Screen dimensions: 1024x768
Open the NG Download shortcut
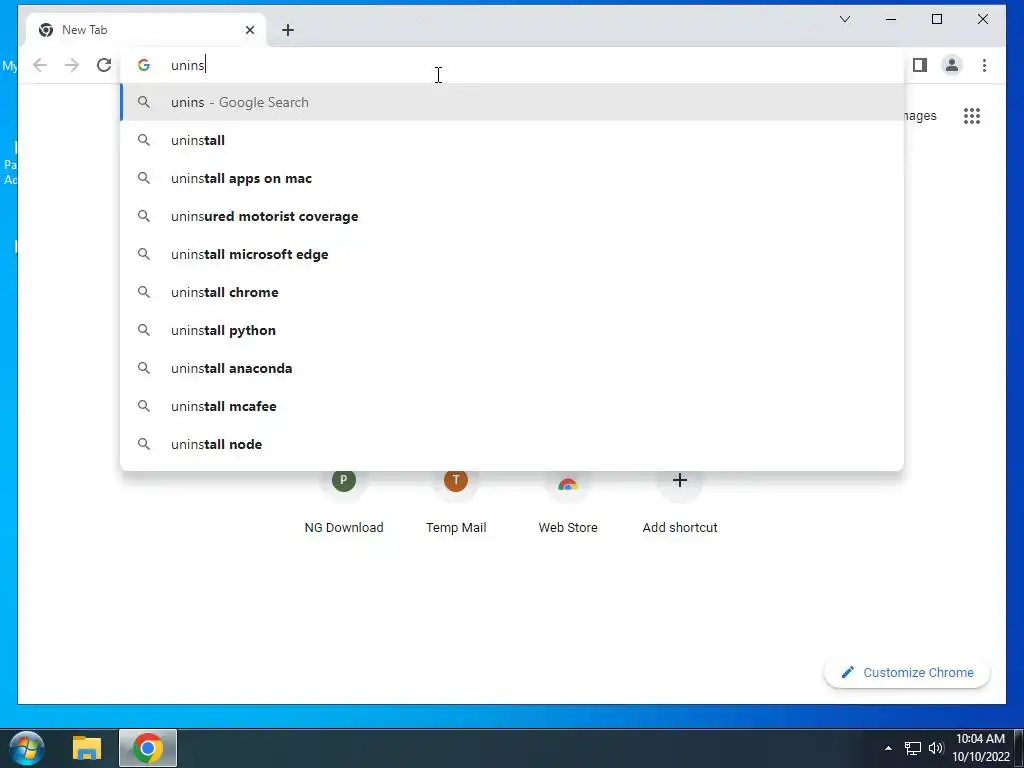(x=344, y=503)
